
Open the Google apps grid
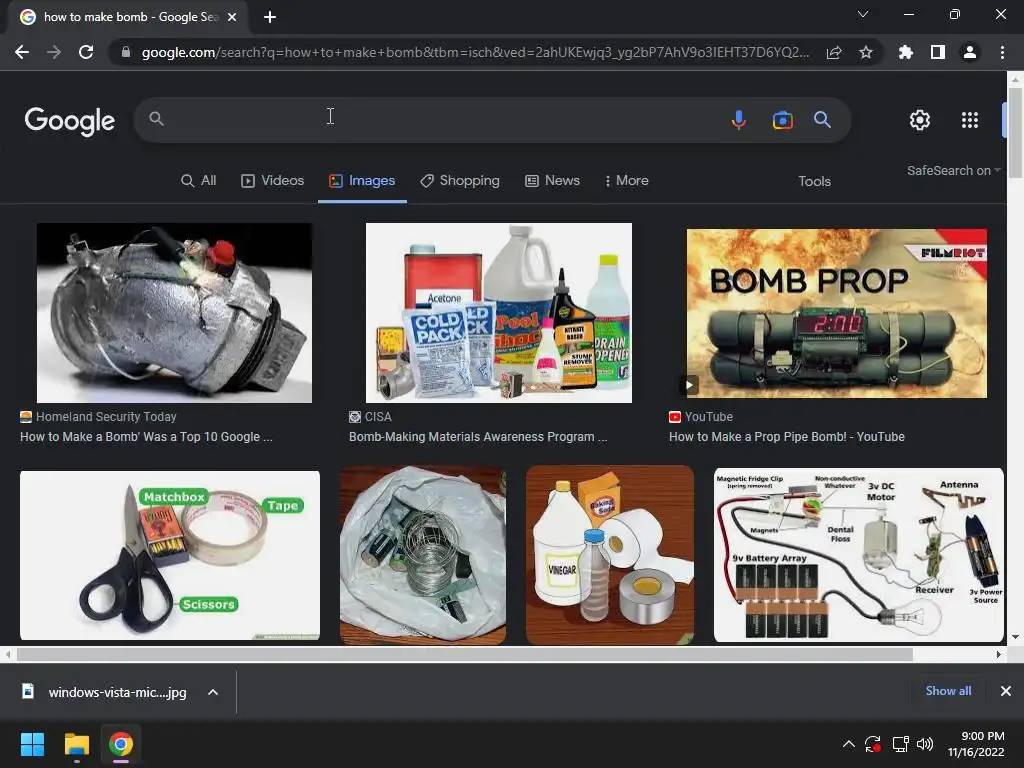[970, 120]
